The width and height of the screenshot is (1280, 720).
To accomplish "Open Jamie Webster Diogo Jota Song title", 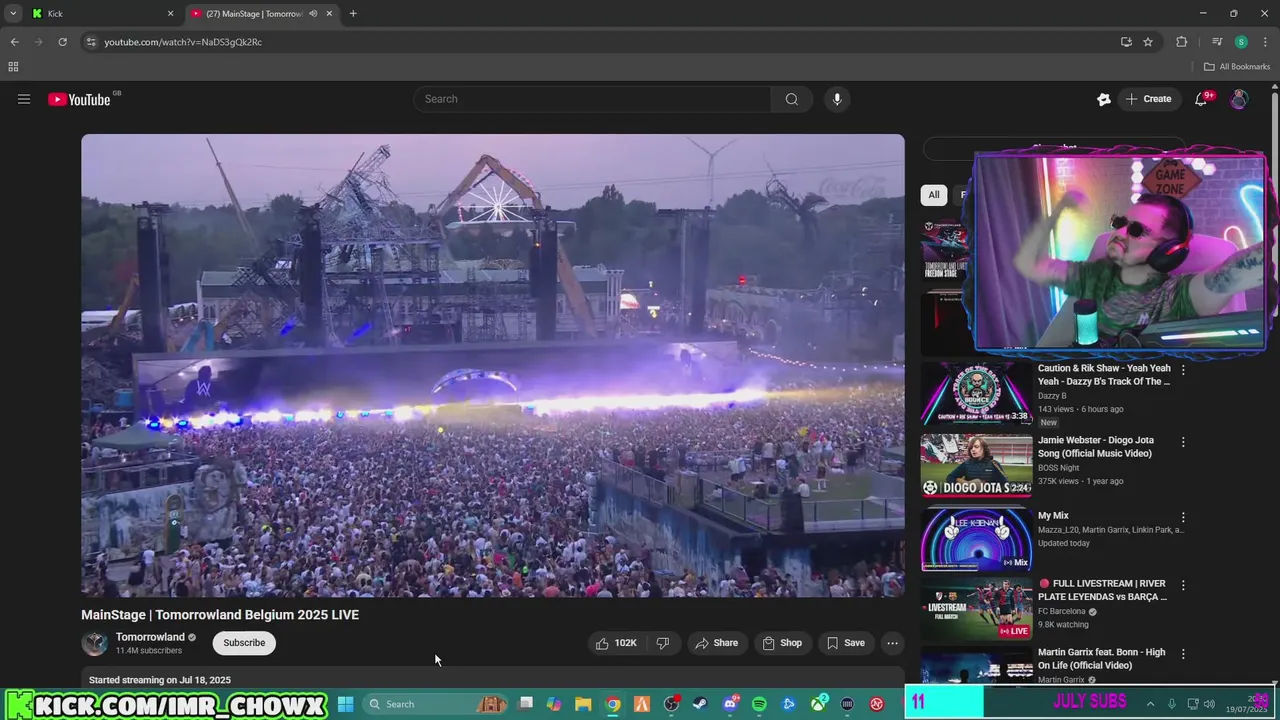I will pos(1095,447).
